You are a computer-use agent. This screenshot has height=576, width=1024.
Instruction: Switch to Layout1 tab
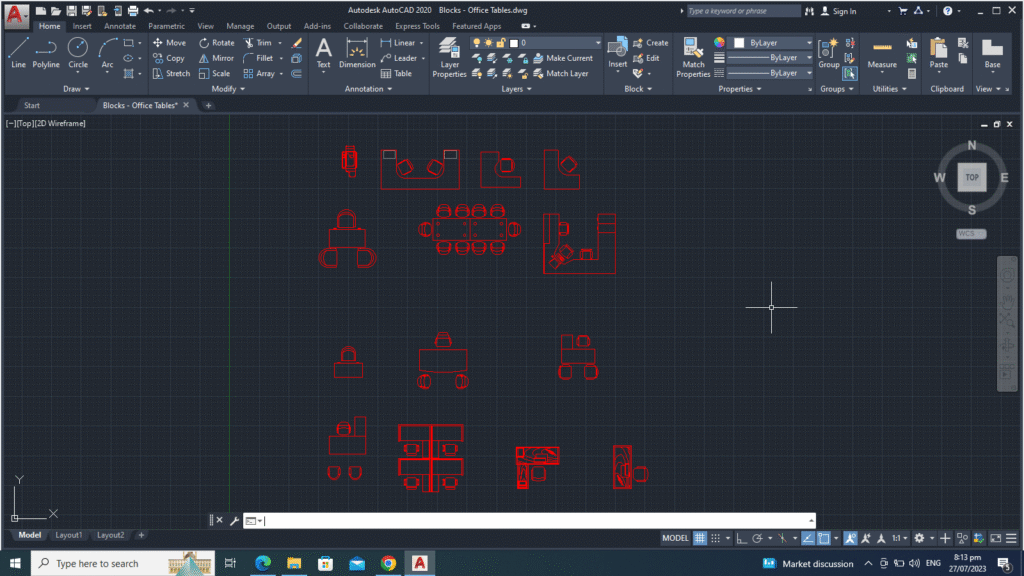[69, 535]
